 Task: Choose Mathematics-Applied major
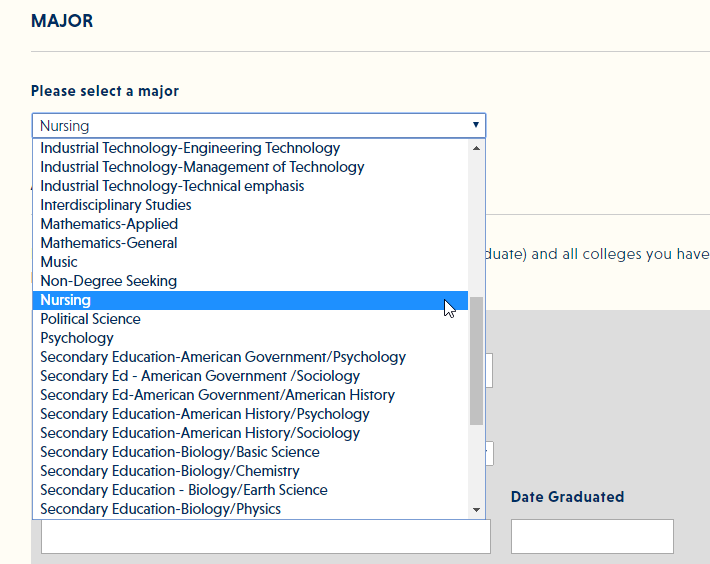[109, 224]
